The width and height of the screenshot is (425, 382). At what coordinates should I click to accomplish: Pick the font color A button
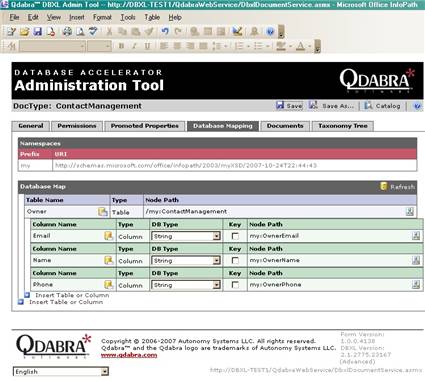[x=300, y=46]
